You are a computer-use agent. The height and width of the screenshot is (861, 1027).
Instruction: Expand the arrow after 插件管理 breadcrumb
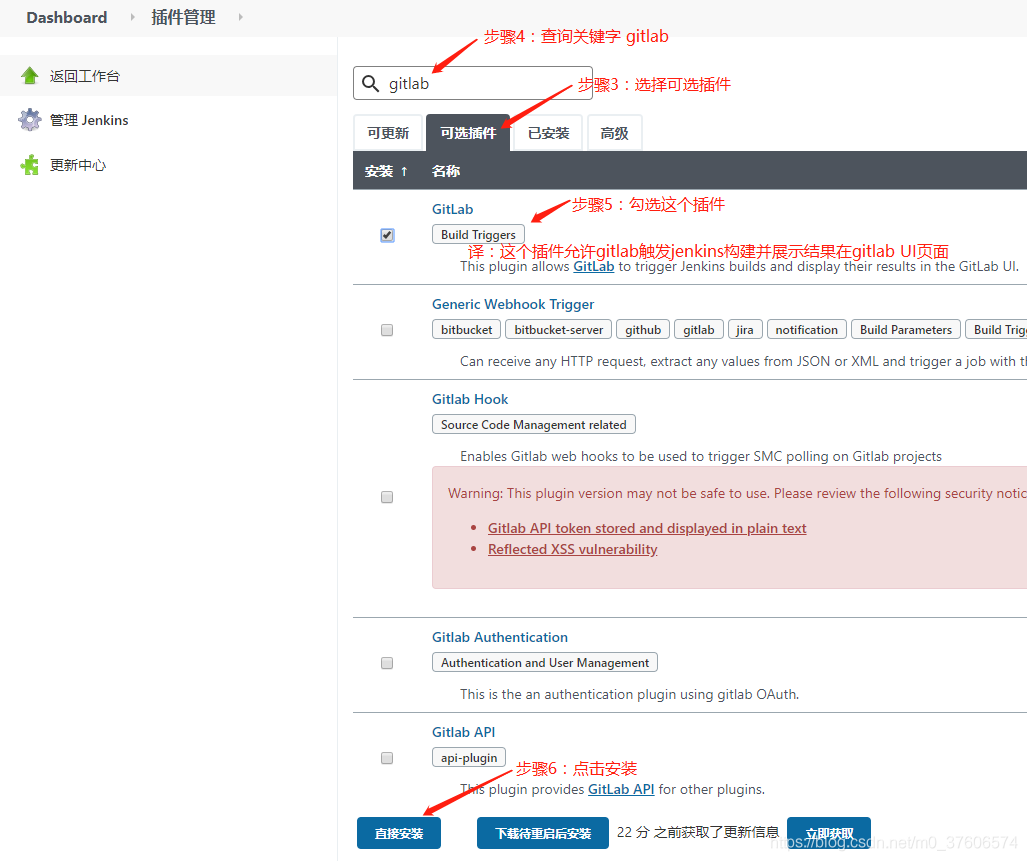point(240,17)
